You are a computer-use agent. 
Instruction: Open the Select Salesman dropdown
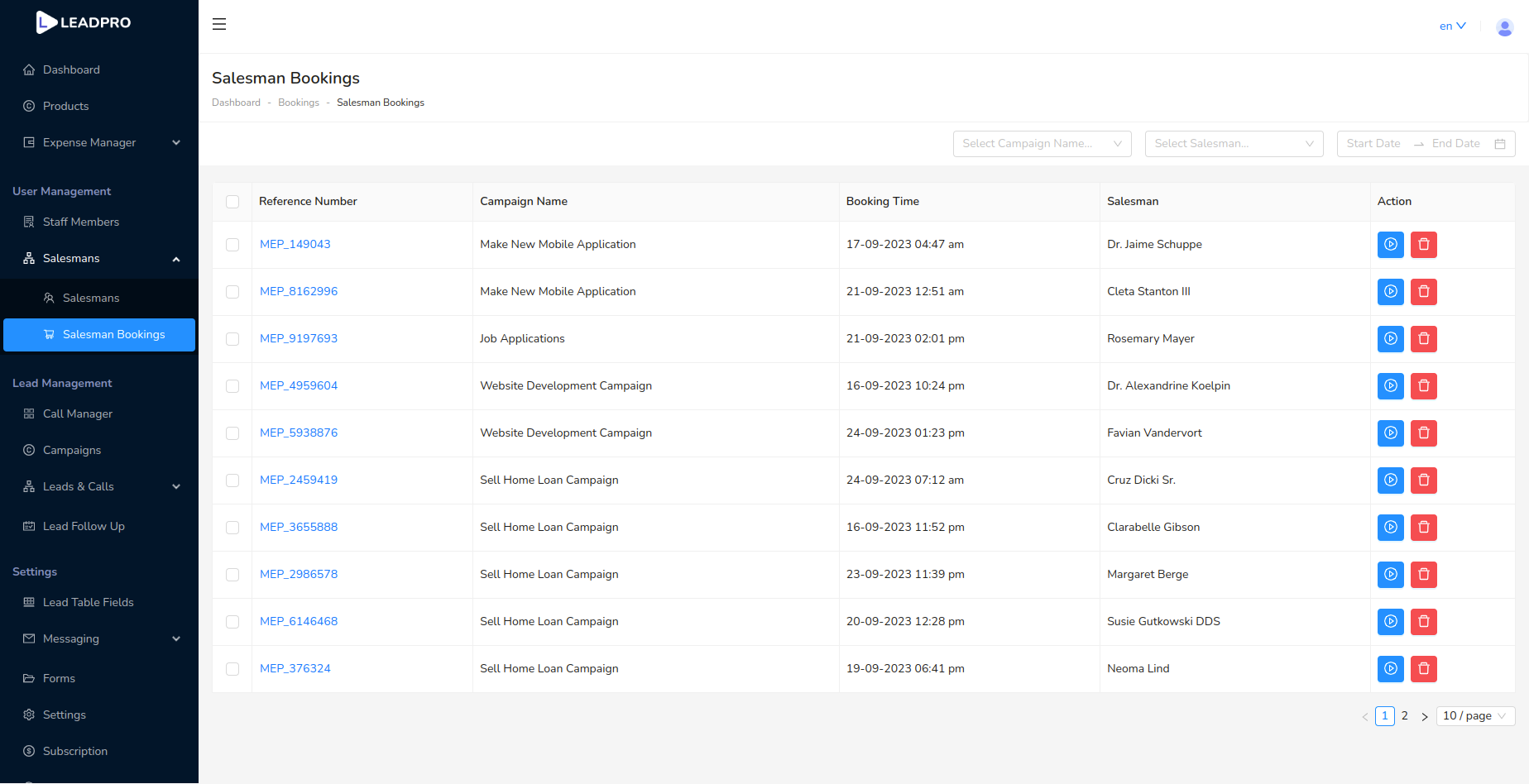click(1234, 143)
